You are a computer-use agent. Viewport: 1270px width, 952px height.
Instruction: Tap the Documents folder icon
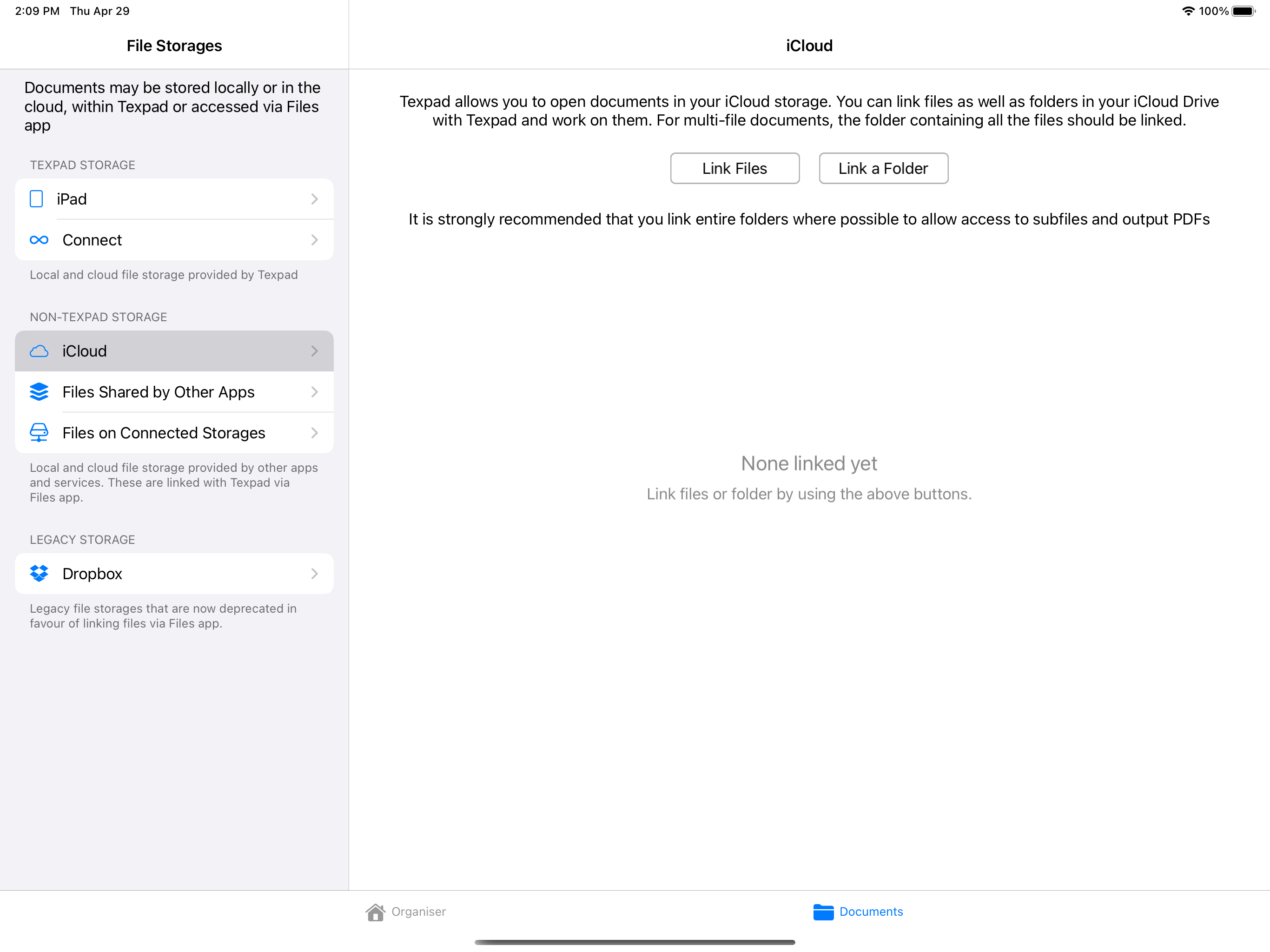(x=823, y=912)
